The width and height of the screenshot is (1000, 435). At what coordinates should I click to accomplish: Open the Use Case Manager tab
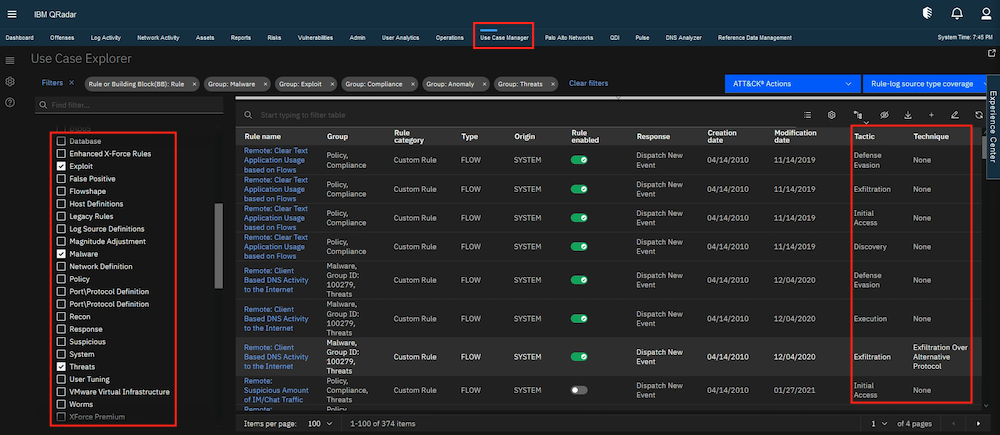[x=504, y=38]
